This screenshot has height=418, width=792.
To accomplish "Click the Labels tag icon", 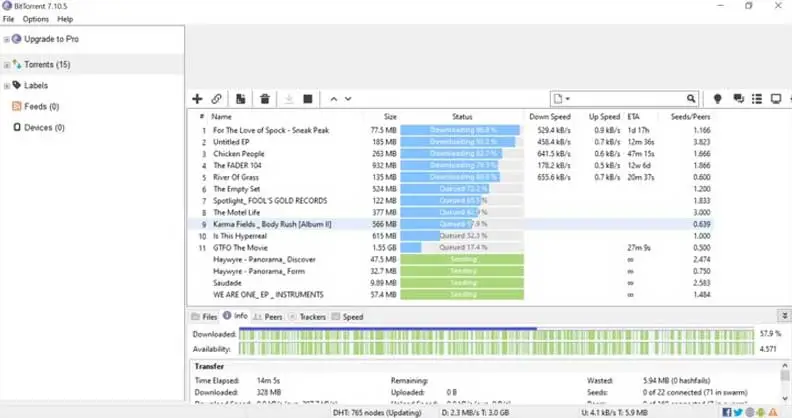I will [x=17, y=85].
